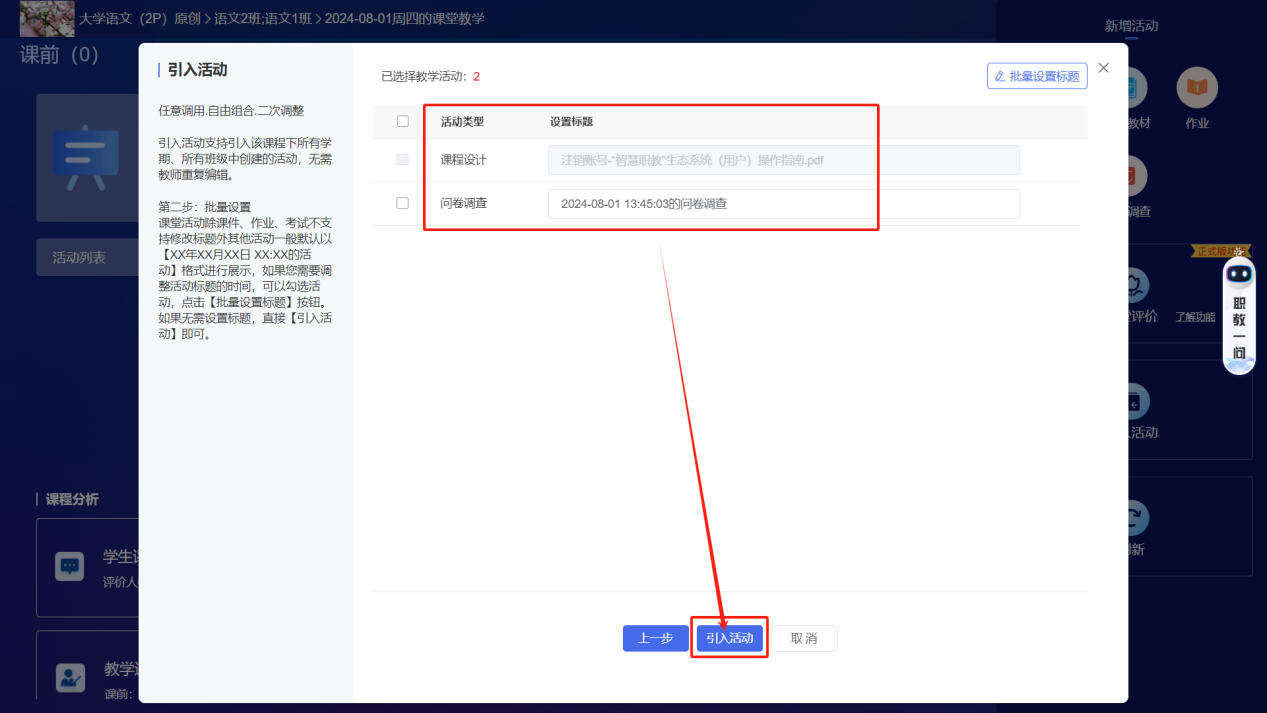Image resolution: width=1267 pixels, height=713 pixels.
Task: Open the 职教一问 robot assistant
Action: pyautogui.click(x=1239, y=315)
